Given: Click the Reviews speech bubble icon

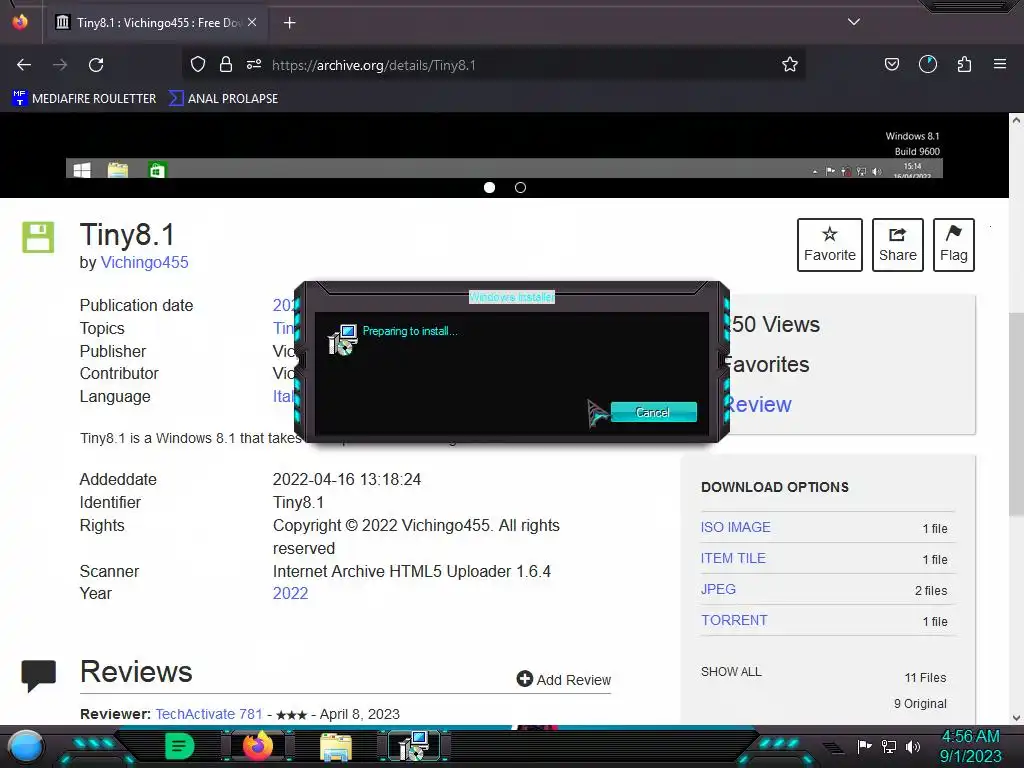Looking at the screenshot, I should point(39,676).
